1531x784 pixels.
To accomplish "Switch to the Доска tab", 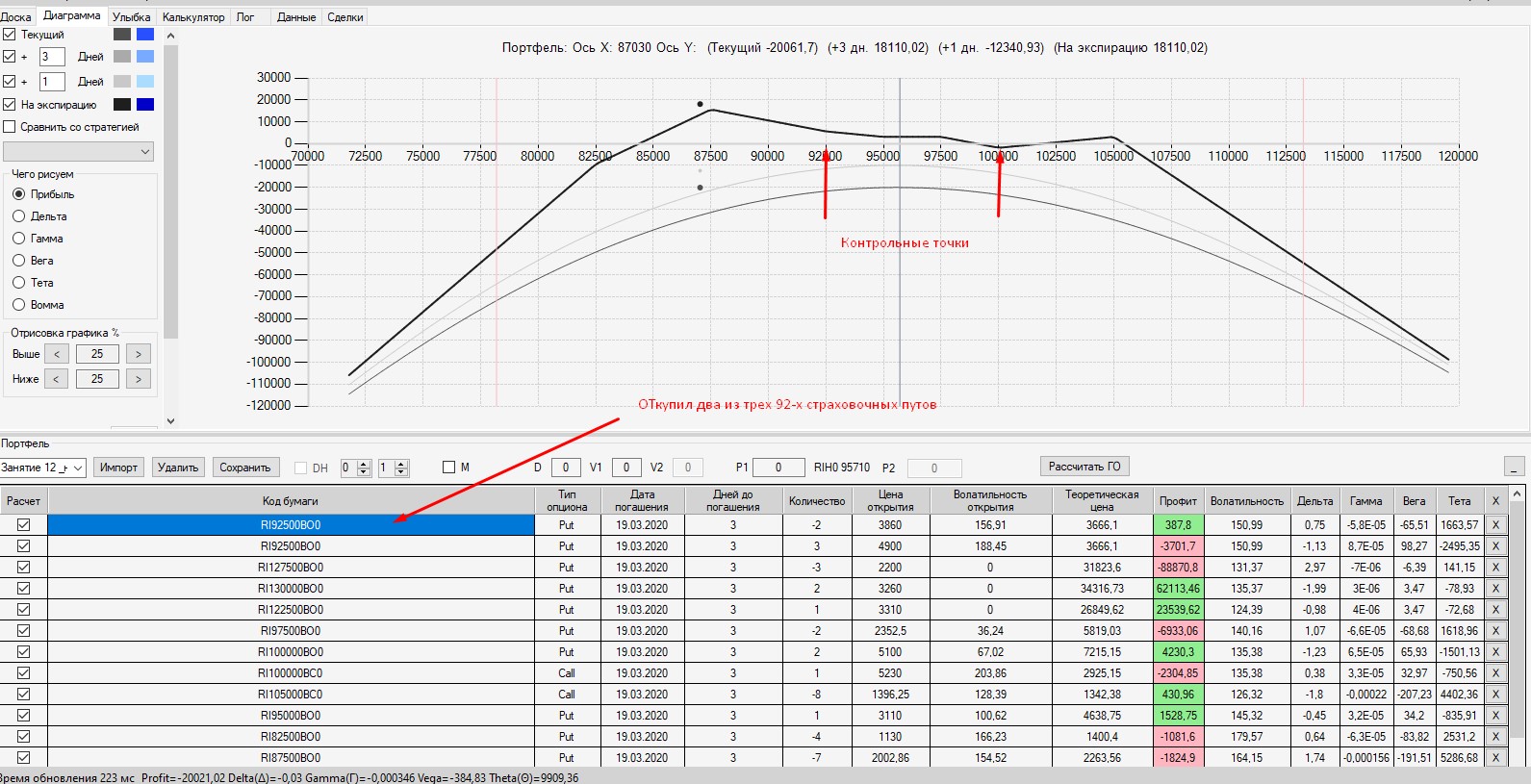I will (x=16, y=17).
